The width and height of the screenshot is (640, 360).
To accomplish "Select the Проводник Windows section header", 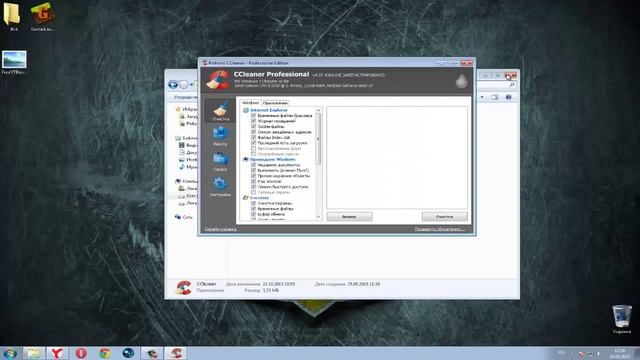I will point(273,160).
